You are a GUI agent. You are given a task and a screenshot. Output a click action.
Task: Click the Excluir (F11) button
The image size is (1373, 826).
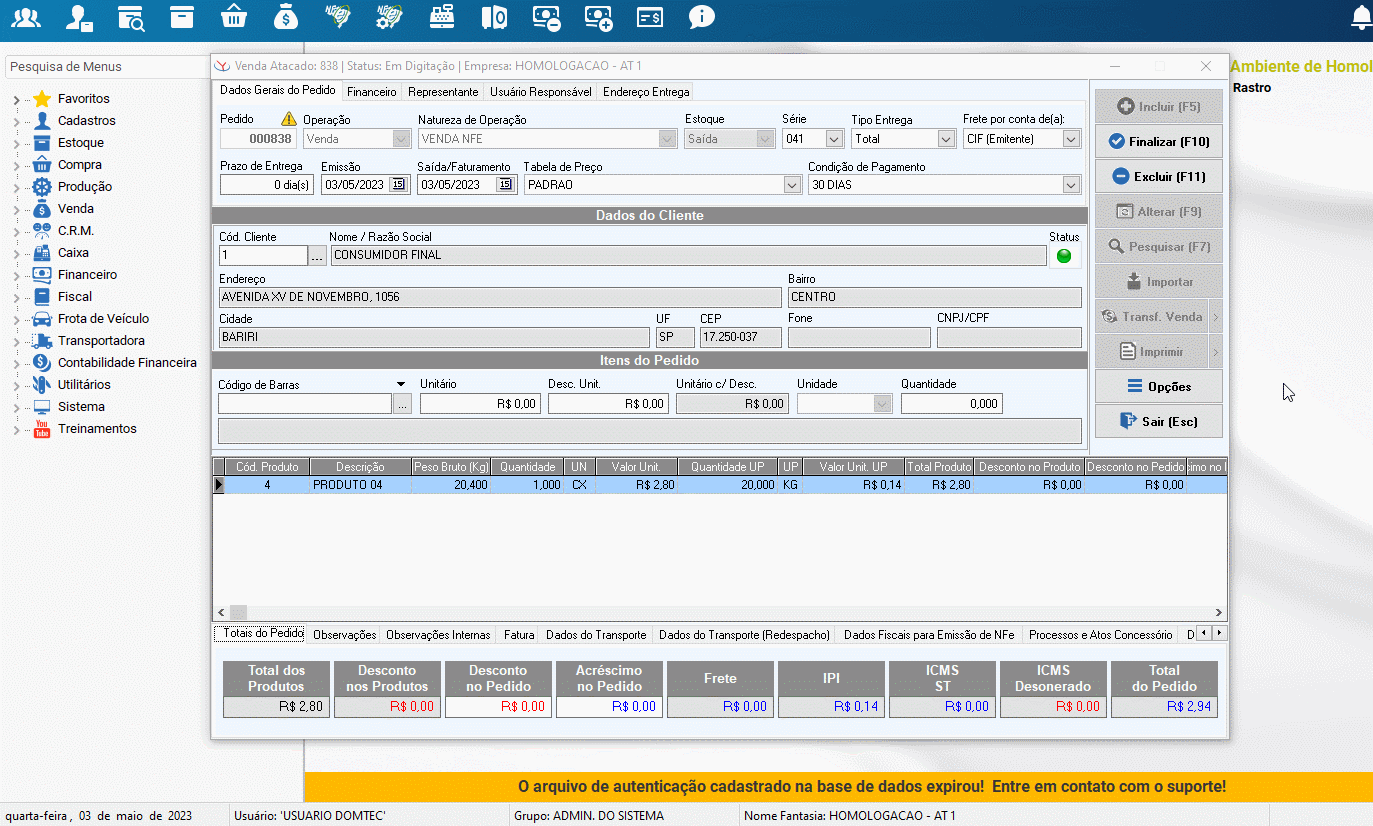pyautogui.click(x=1159, y=177)
